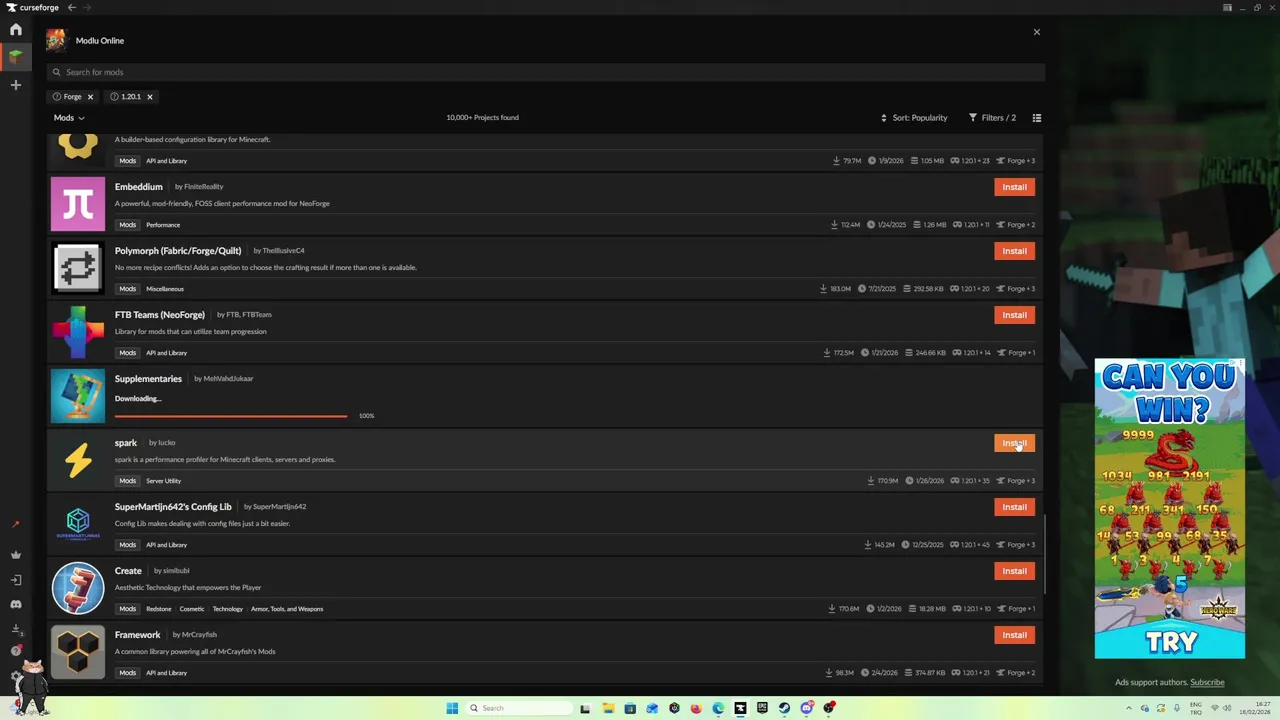Install FTB Teams (NeoForge)
The width and height of the screenshot is (1280, 720).
1014,315
